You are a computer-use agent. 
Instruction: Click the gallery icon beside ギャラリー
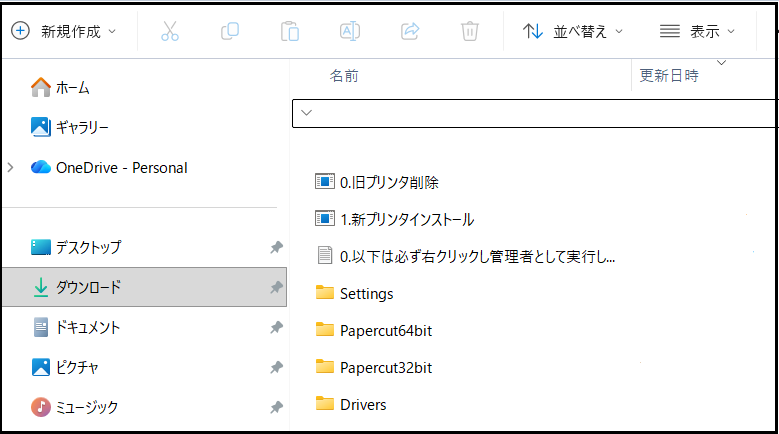coord(41,127)
